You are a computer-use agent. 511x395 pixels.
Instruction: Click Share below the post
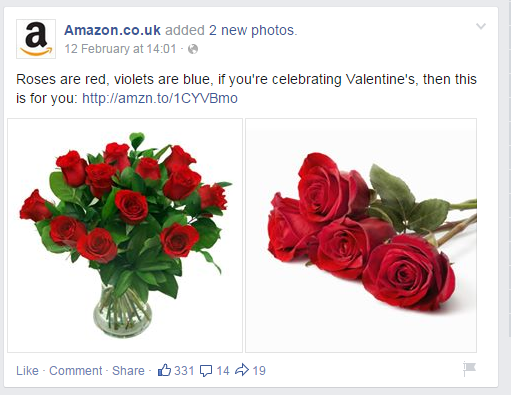128,371
